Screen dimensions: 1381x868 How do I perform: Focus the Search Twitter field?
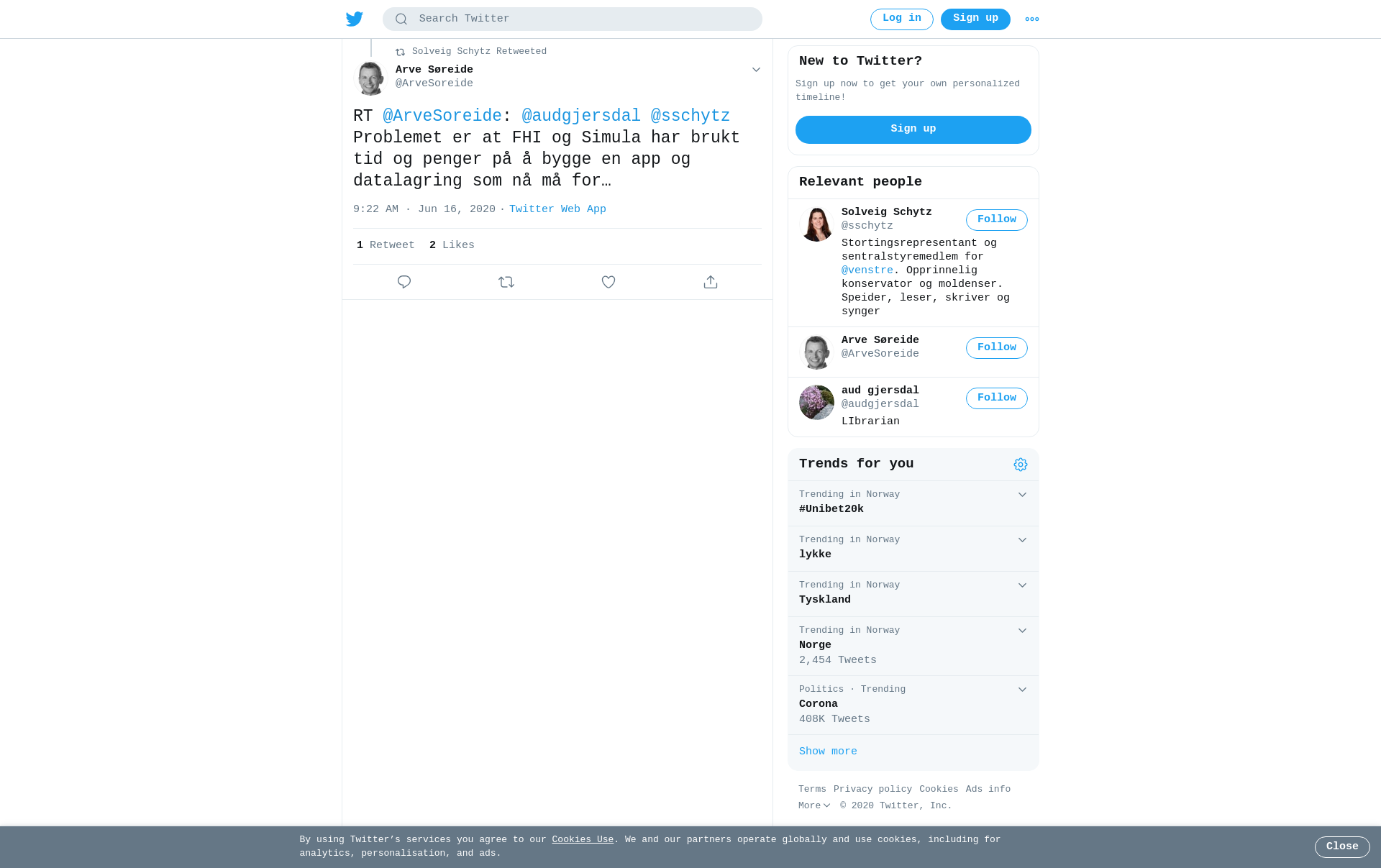click(573, 19)
